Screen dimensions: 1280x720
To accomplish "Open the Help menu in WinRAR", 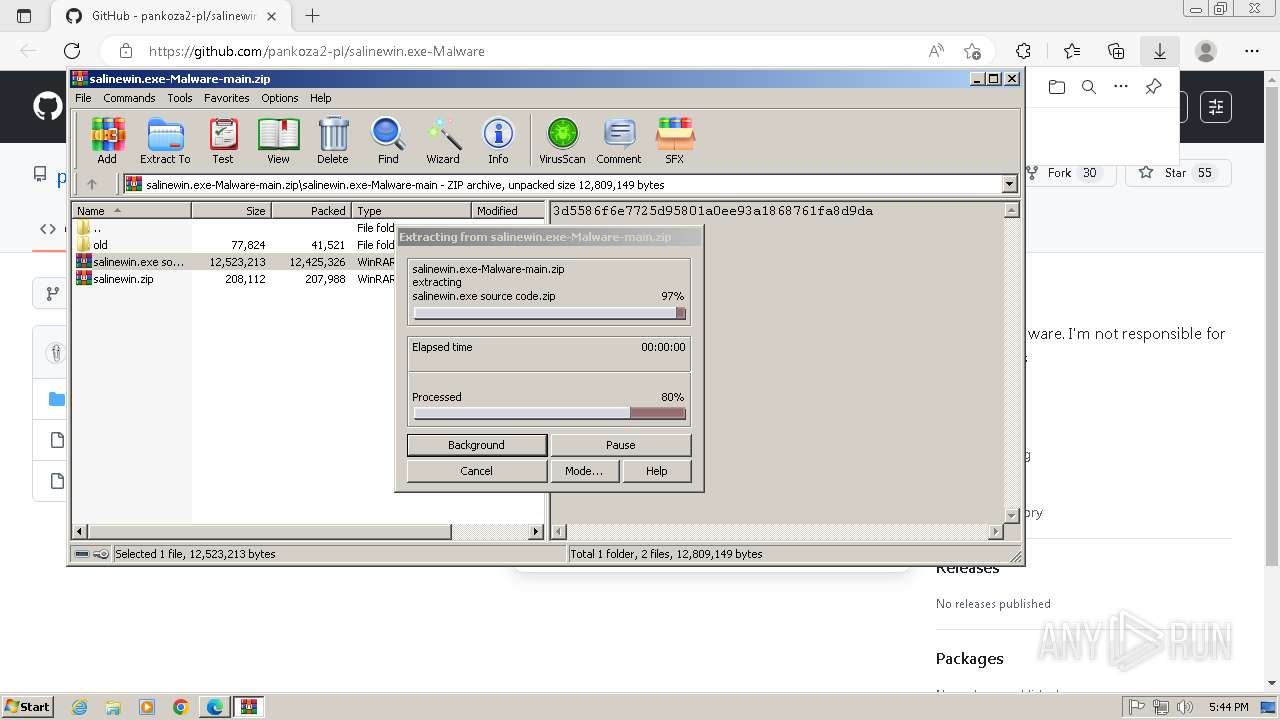I will click(x=320, y=98).
